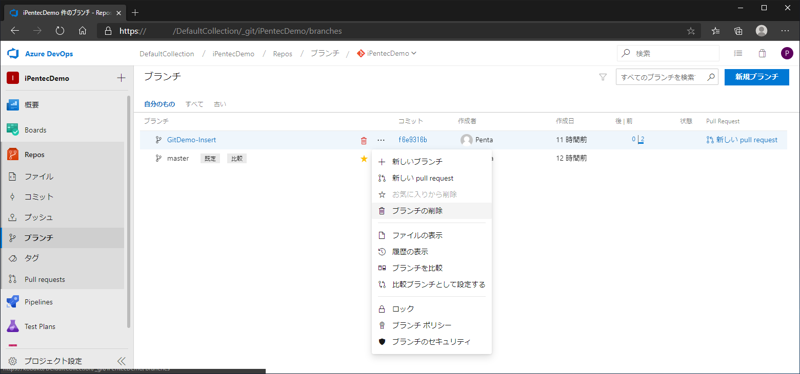Click the red trash icon on GitDemo-Insert row

pyautogui.click(x=364, y=140)
